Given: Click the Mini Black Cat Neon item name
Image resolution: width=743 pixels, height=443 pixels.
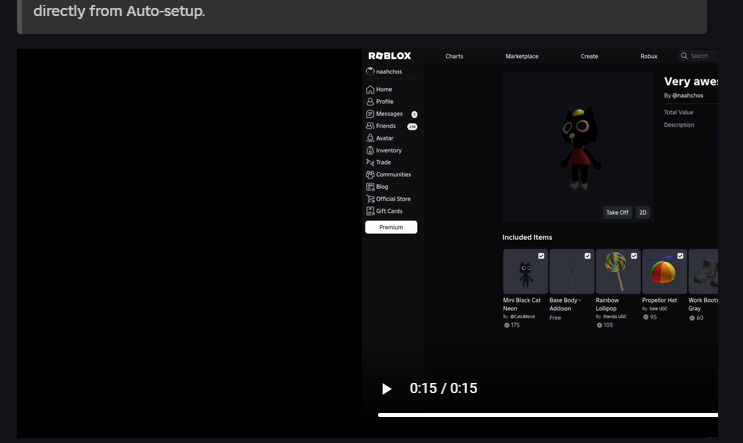Looking at the screenshot, I should pyautogui.click(x=522, y=304).
